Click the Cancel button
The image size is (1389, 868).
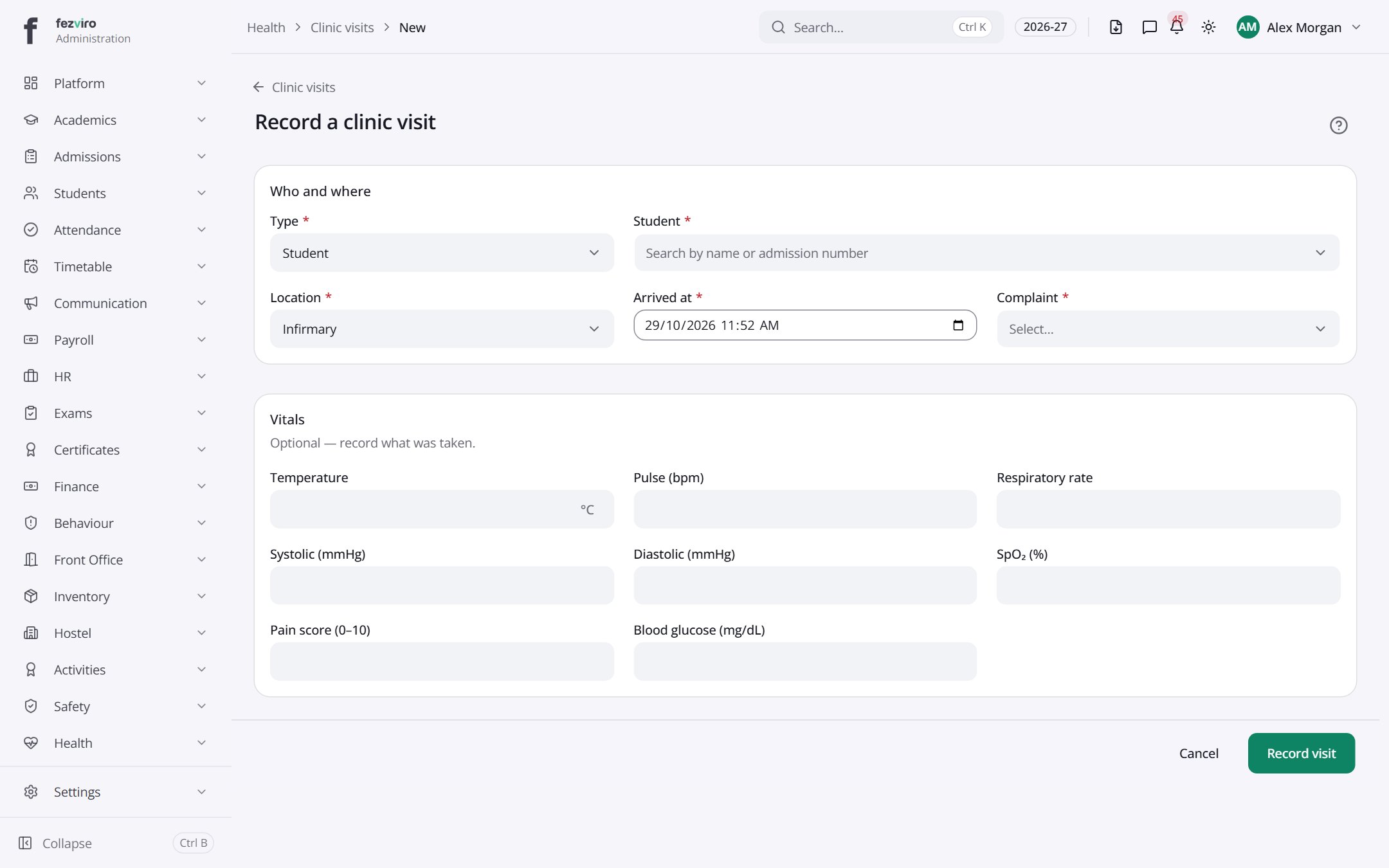point(1199,753)
